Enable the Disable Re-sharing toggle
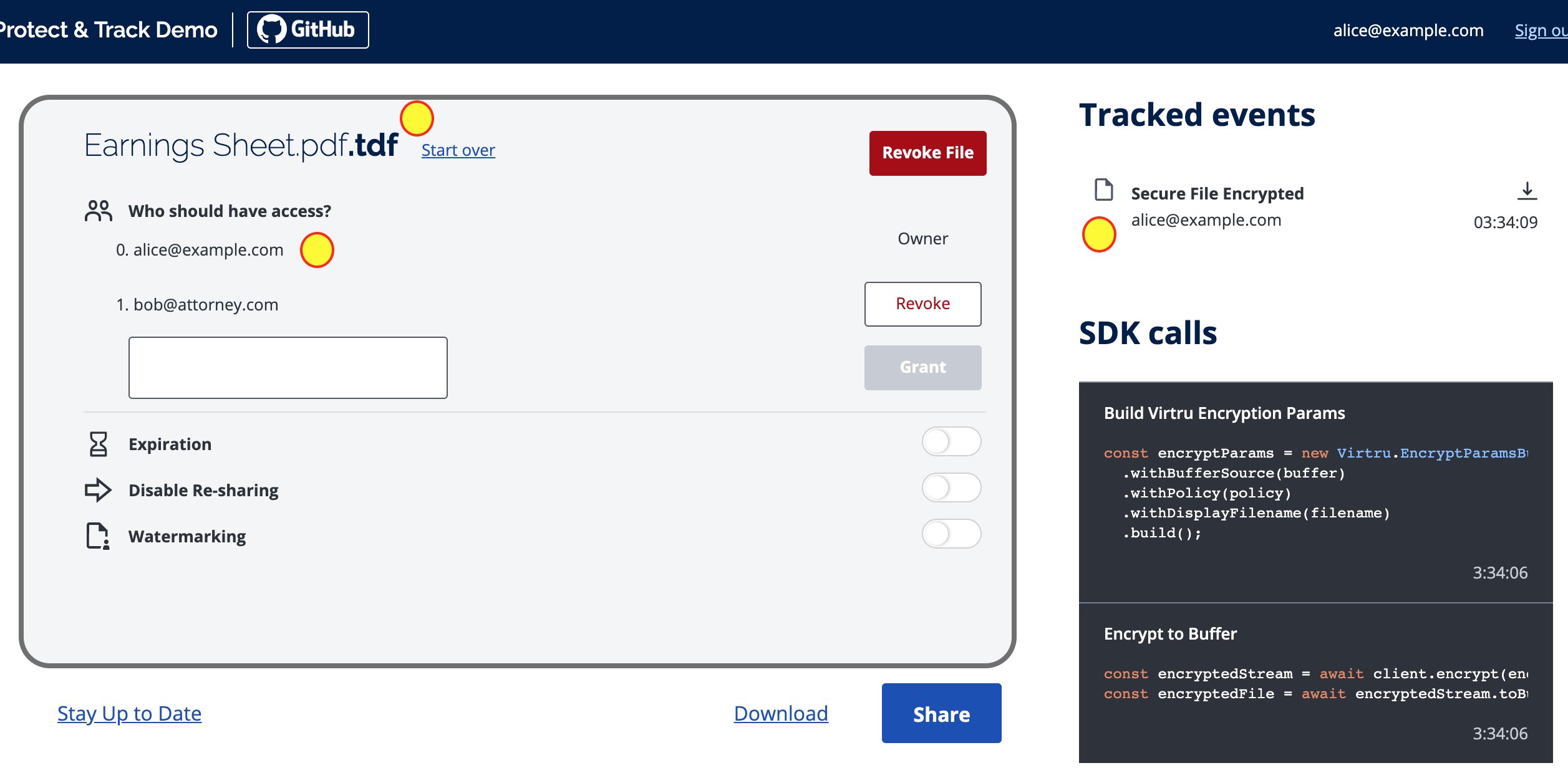 [950, 489]
